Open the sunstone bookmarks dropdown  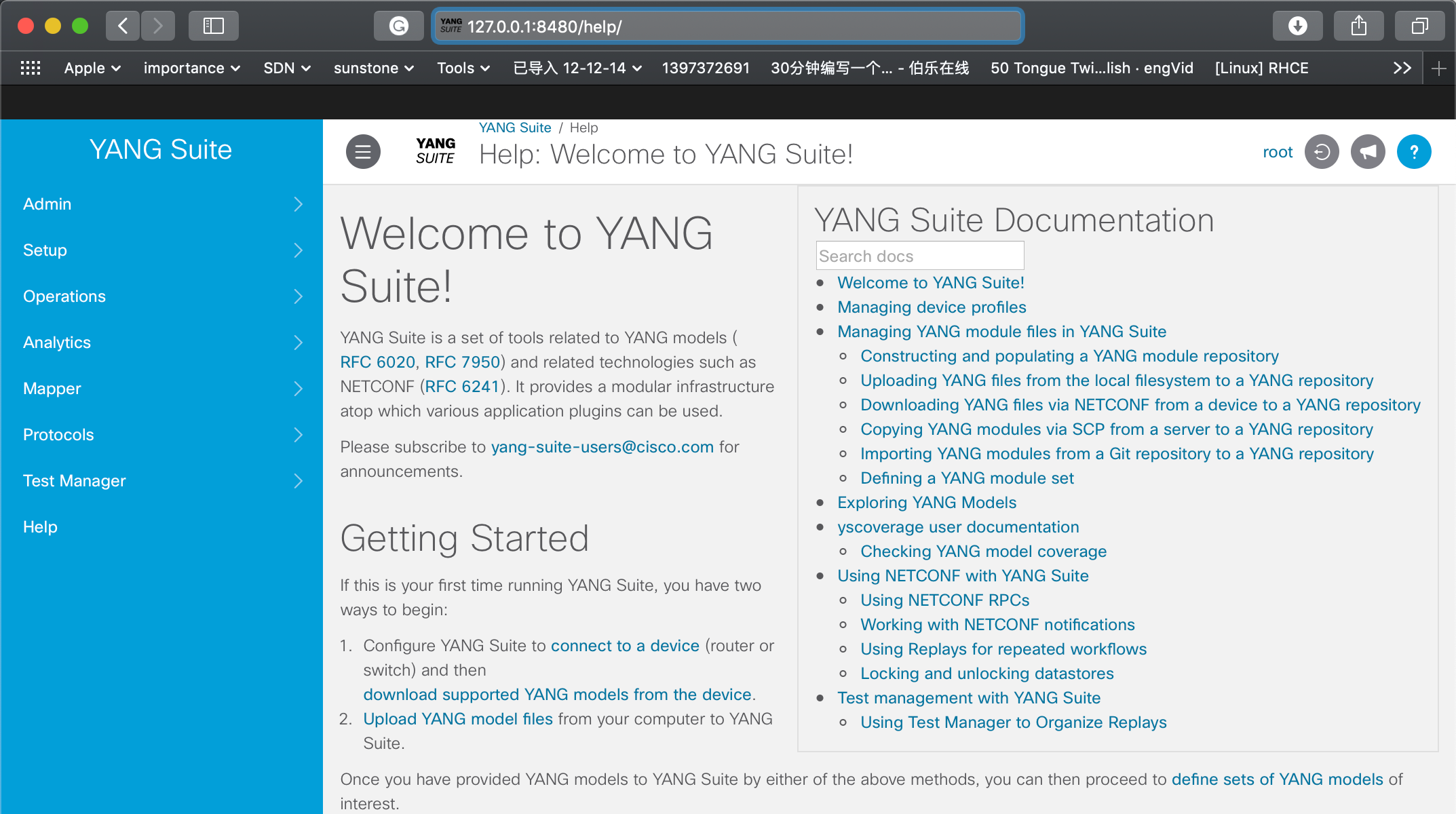pos(374,68)
